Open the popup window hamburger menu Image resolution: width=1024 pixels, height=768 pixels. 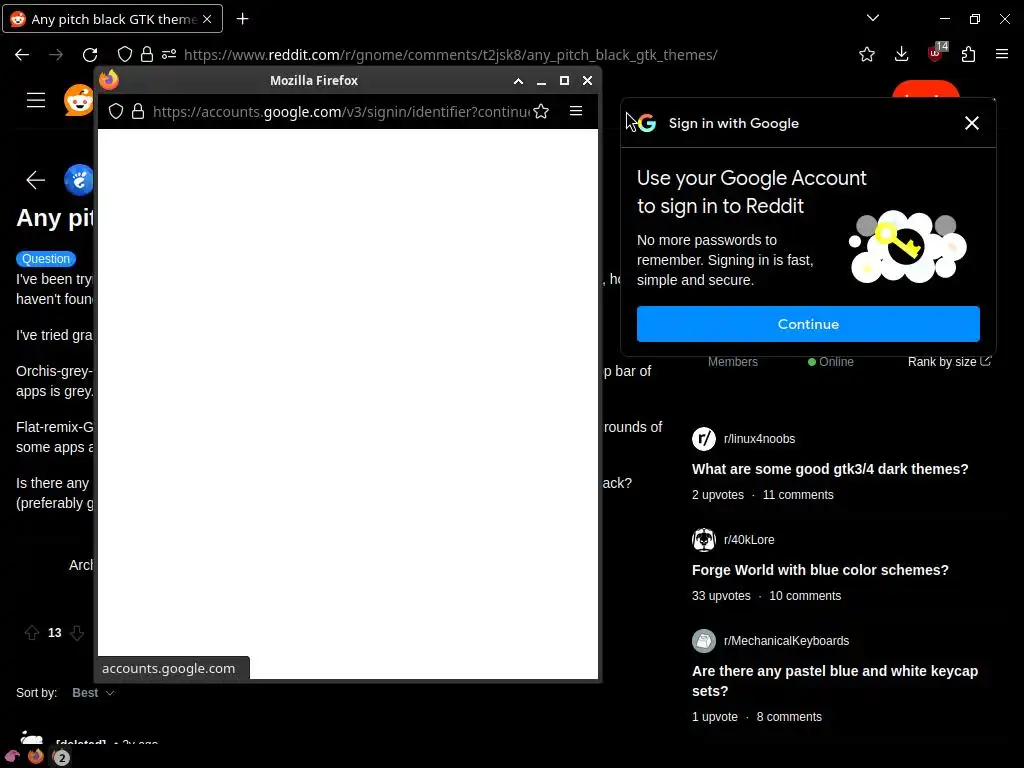click(x=576, y=111)
